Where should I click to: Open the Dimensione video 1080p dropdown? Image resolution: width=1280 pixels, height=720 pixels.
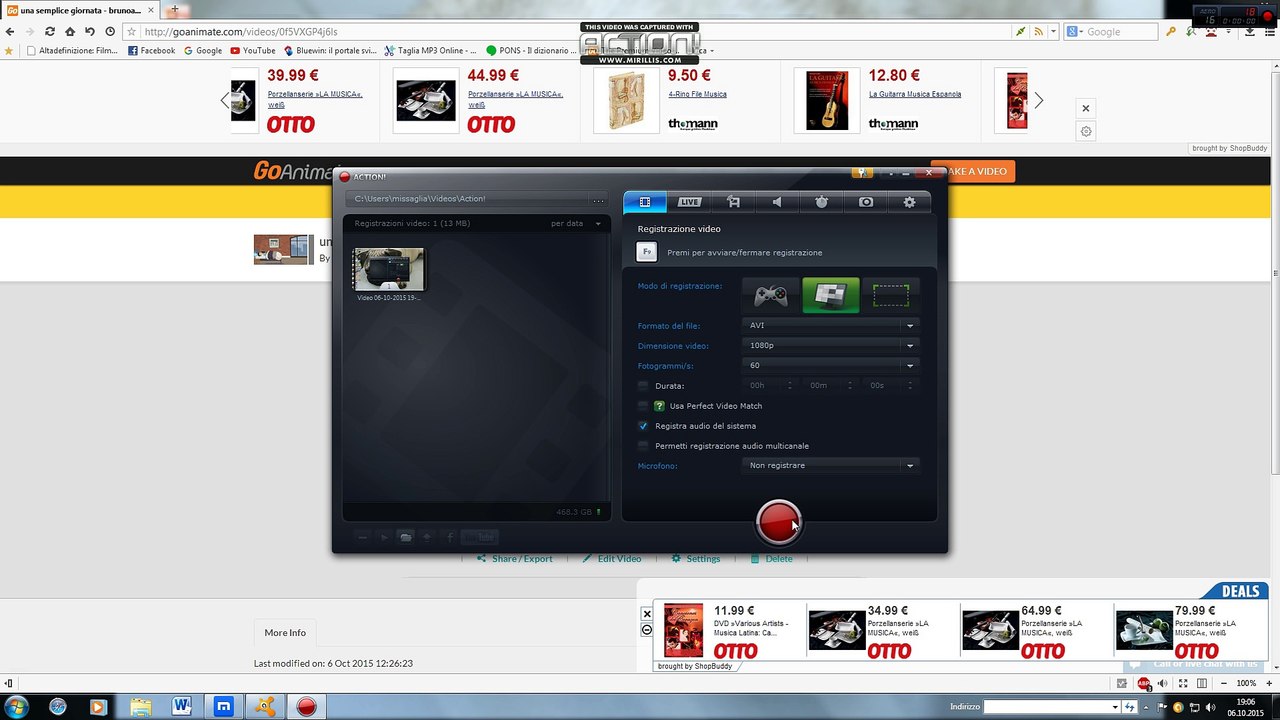(831, 345)
